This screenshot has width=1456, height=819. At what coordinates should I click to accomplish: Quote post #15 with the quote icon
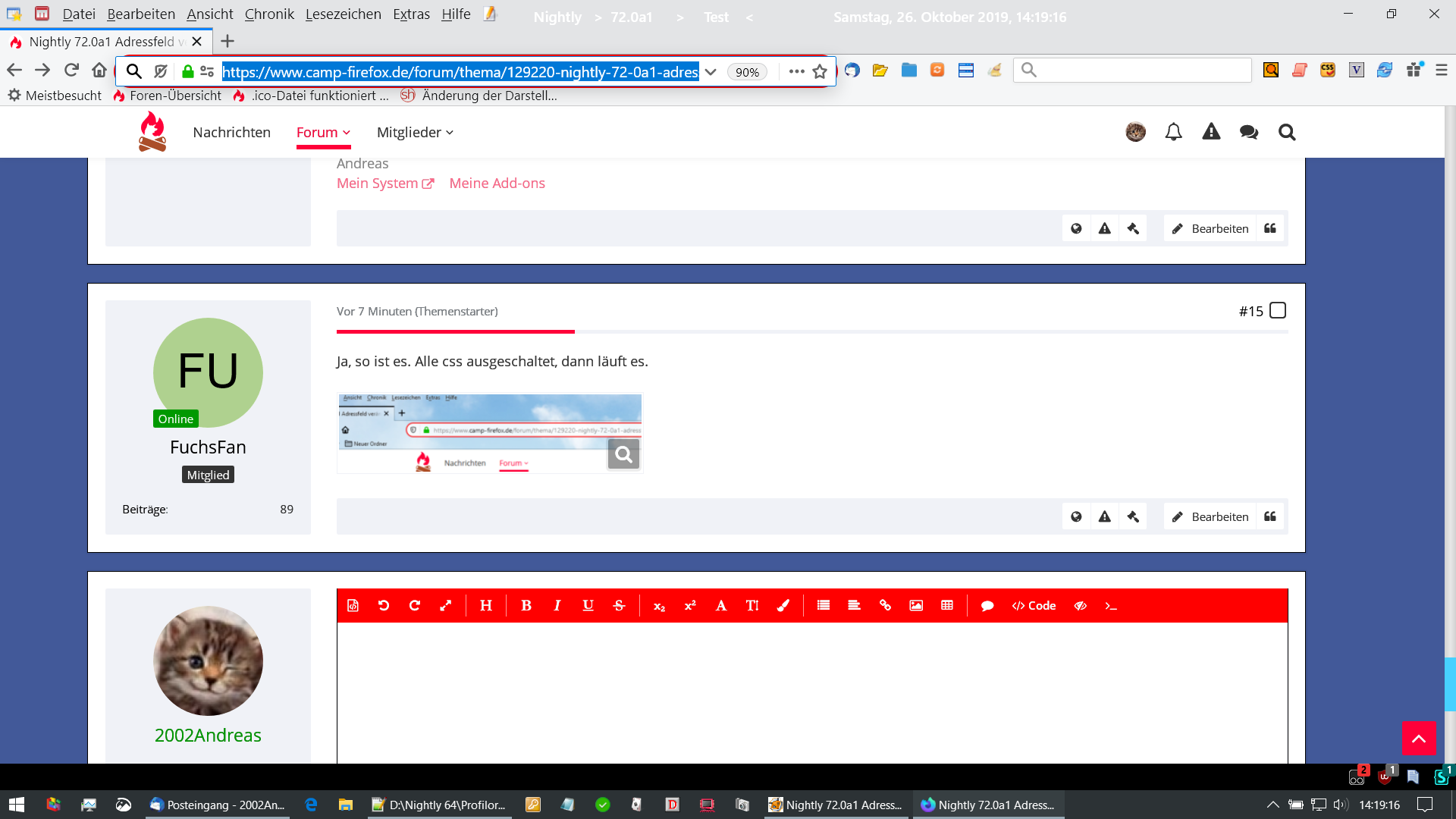pos(1270,516)
